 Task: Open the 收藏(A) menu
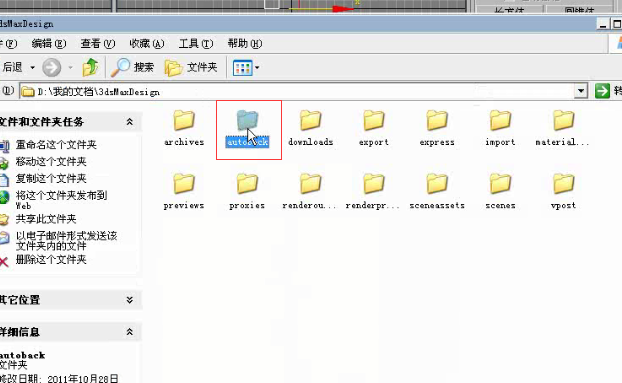tap(147, 44)
